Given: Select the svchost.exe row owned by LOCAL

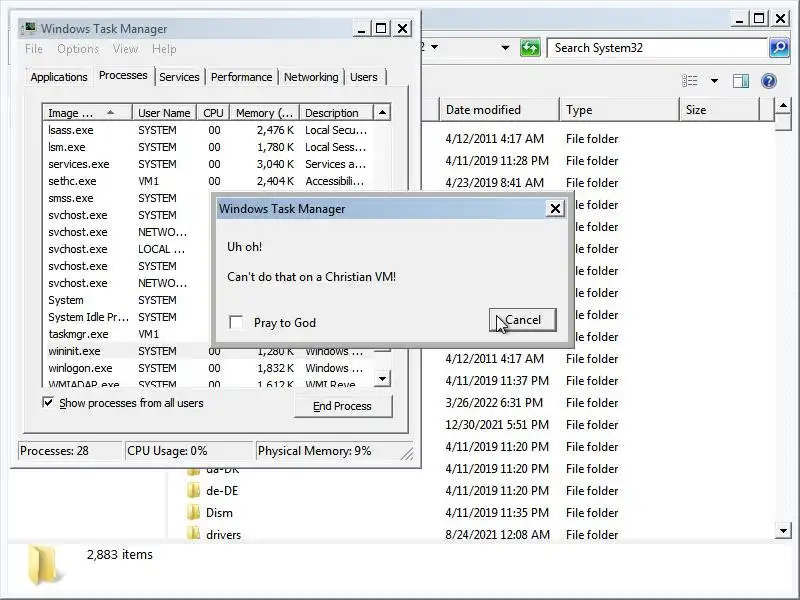Looking at the screenshot, I should tap(128, 249).
